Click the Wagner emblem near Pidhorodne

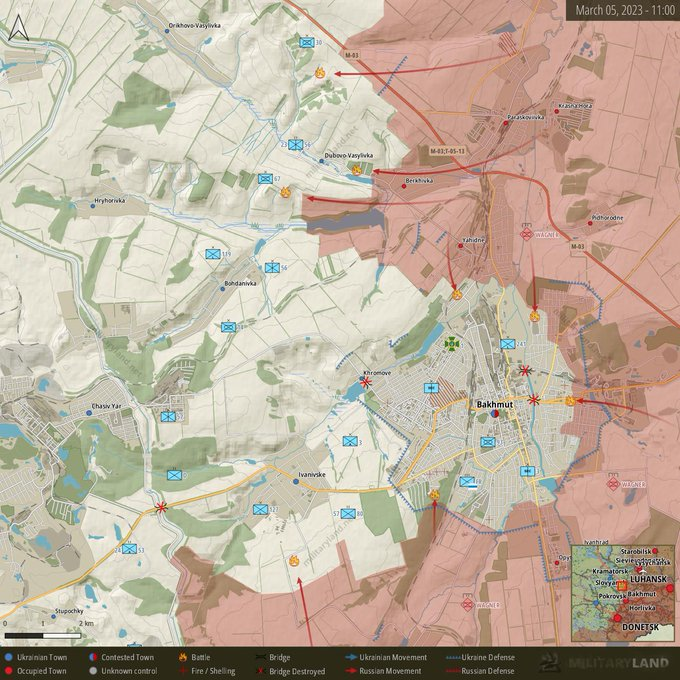pyautogui.click(x=527, y=234)
